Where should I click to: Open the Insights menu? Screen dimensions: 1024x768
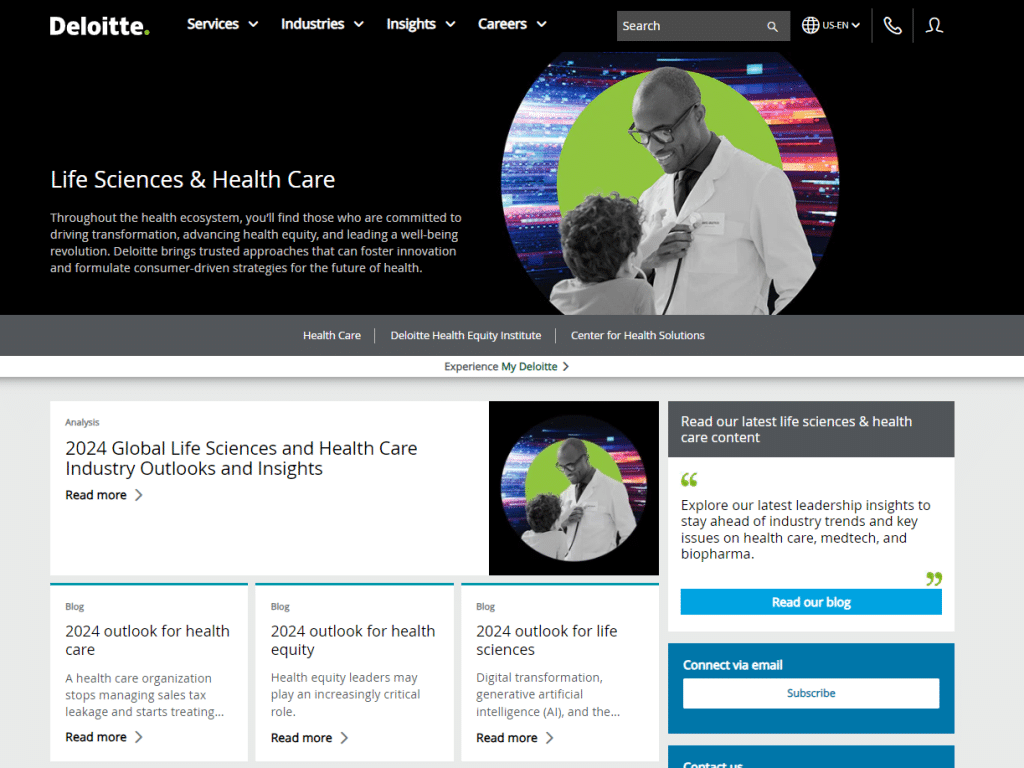[x=411, y=24]
